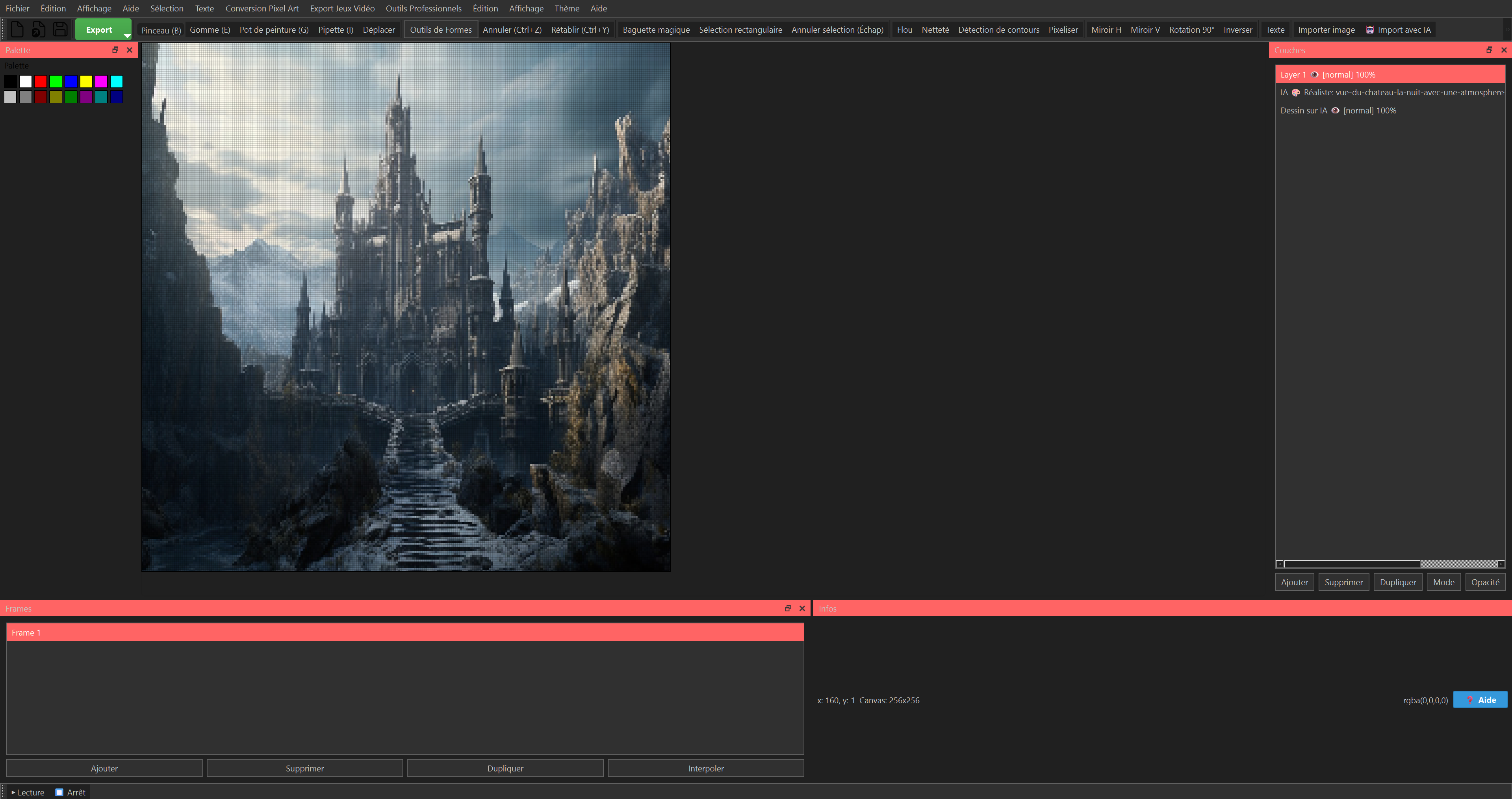
Task: Pick the cyan palette swatch
Action: click(x=116, y=82)
